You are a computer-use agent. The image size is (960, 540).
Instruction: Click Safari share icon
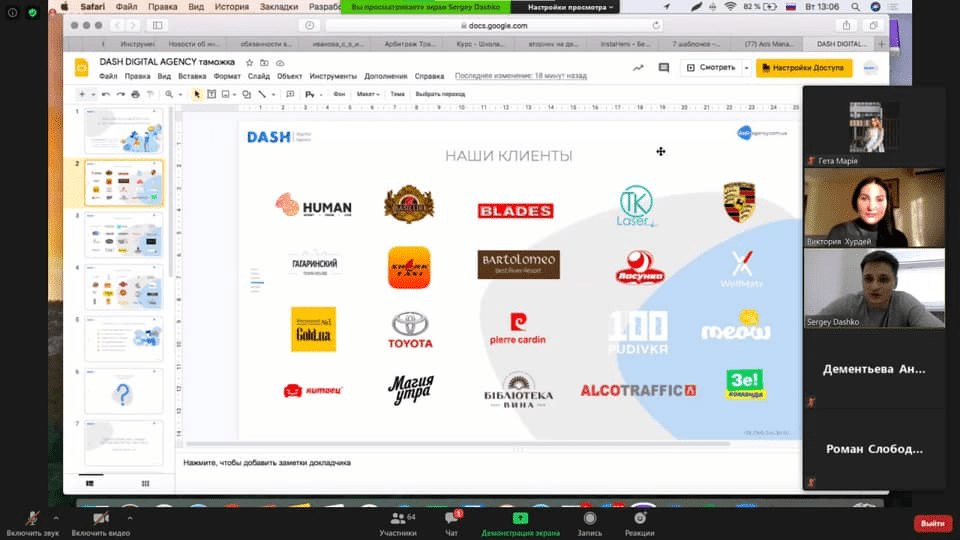(x=846, y=26)
